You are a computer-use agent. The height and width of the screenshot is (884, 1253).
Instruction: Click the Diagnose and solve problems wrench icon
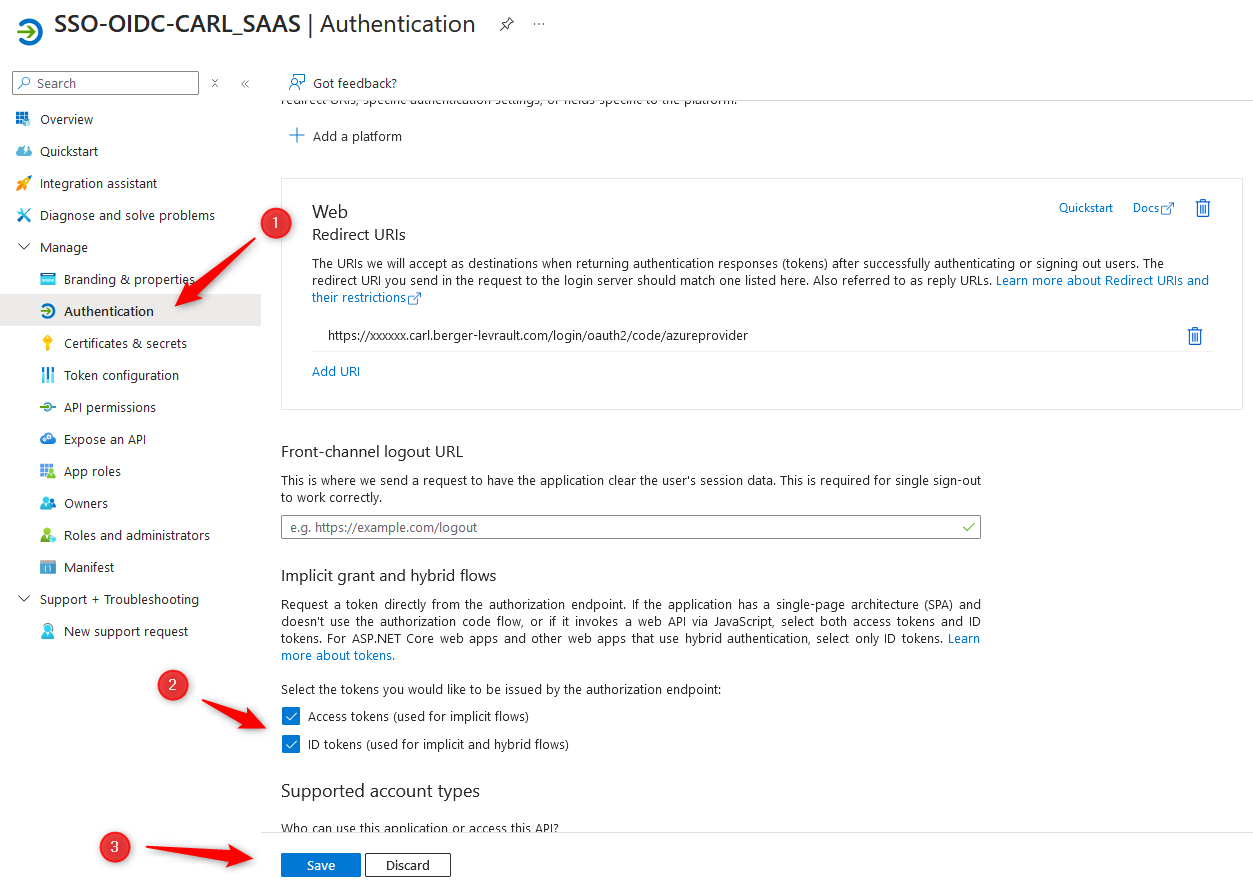click(x=23, y=215)
